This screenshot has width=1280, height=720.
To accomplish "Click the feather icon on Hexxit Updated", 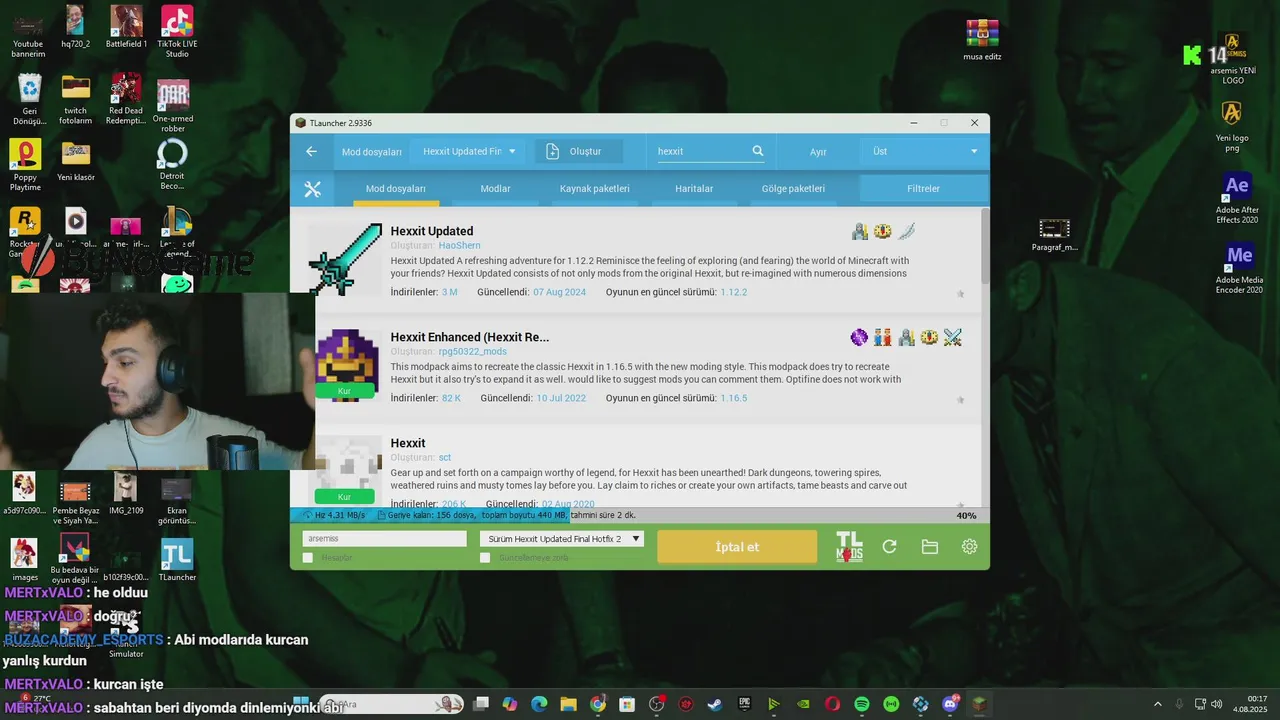I will 906,231.
